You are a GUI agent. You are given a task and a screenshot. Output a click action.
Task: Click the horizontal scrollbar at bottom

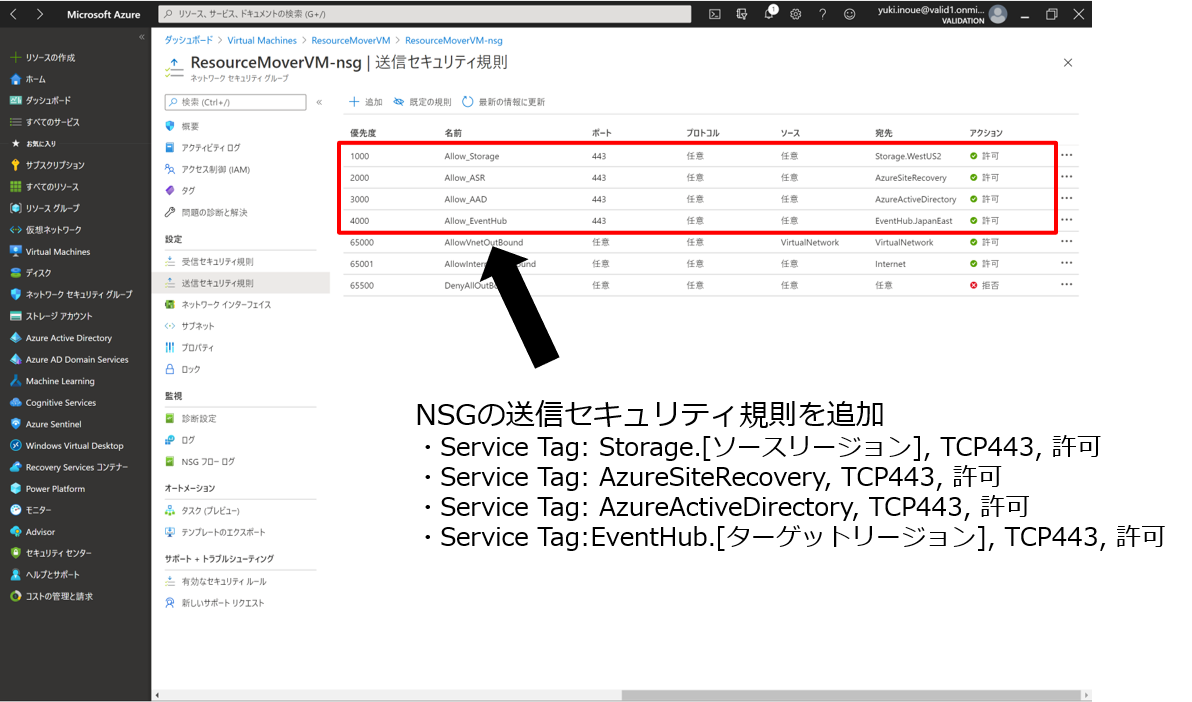(851, 695)
